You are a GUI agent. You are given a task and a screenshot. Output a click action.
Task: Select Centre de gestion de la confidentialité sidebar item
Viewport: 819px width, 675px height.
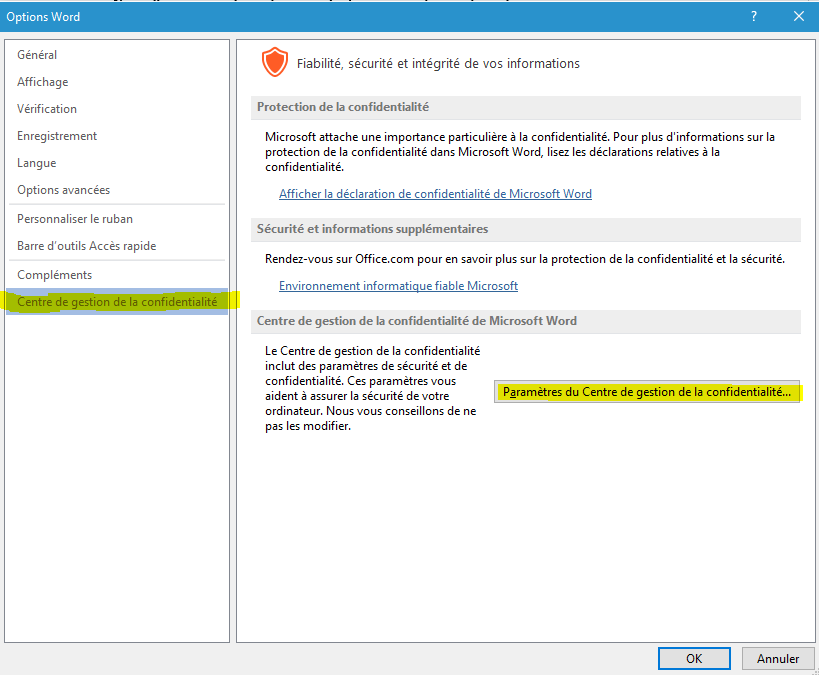[x=117, y=301]
